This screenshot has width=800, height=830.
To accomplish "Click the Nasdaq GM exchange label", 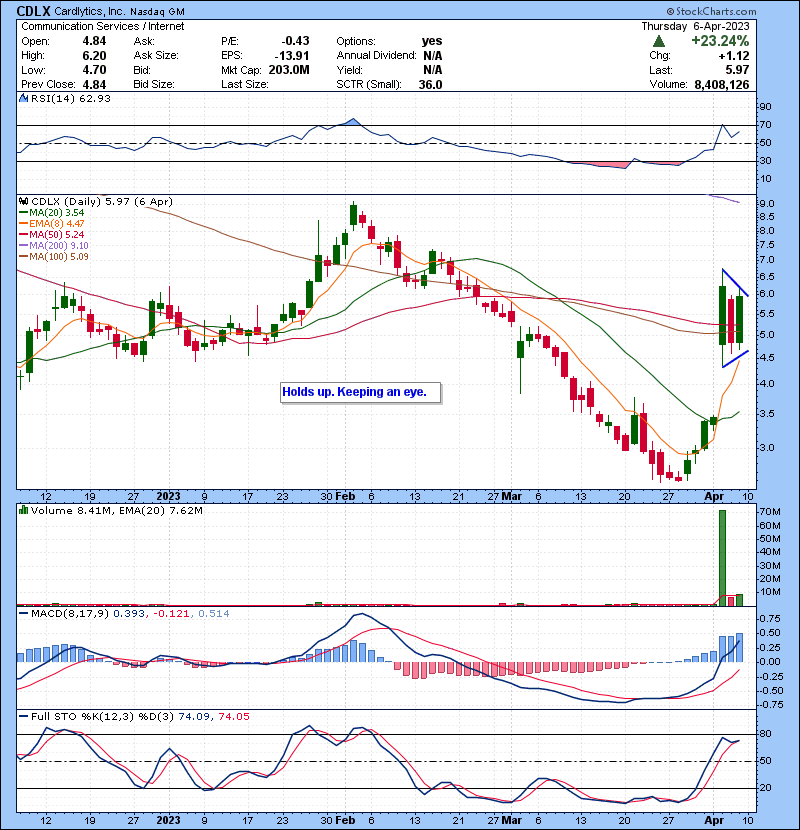I will click(x=157, y=11).
